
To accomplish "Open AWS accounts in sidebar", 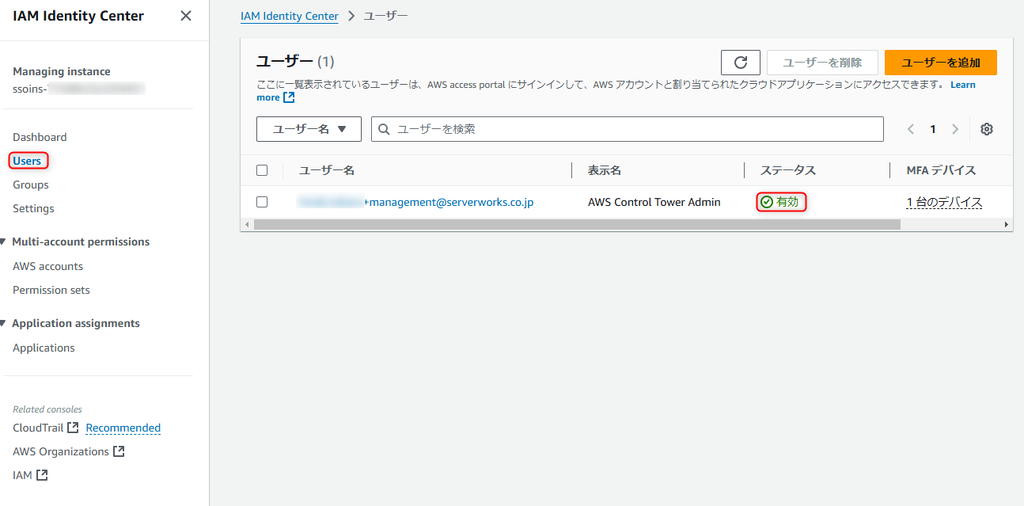I will pyautogui.click(x=48, y=266).
